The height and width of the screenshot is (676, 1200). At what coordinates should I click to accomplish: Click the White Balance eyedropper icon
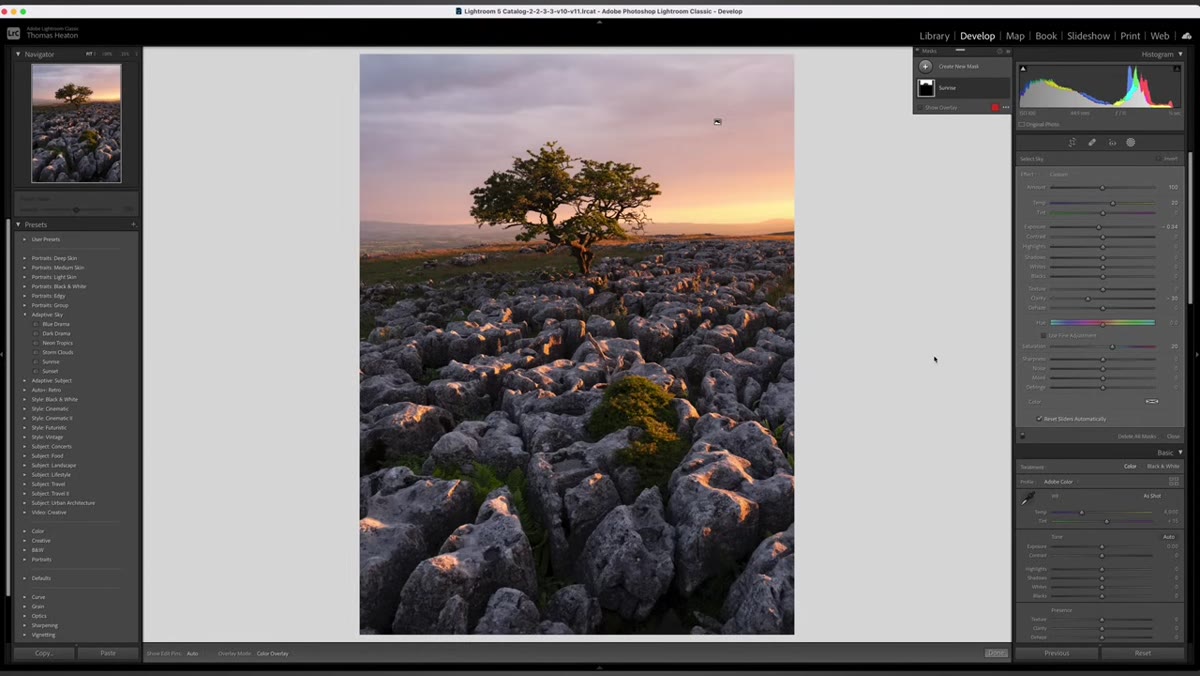click(x=1027, y=498)
